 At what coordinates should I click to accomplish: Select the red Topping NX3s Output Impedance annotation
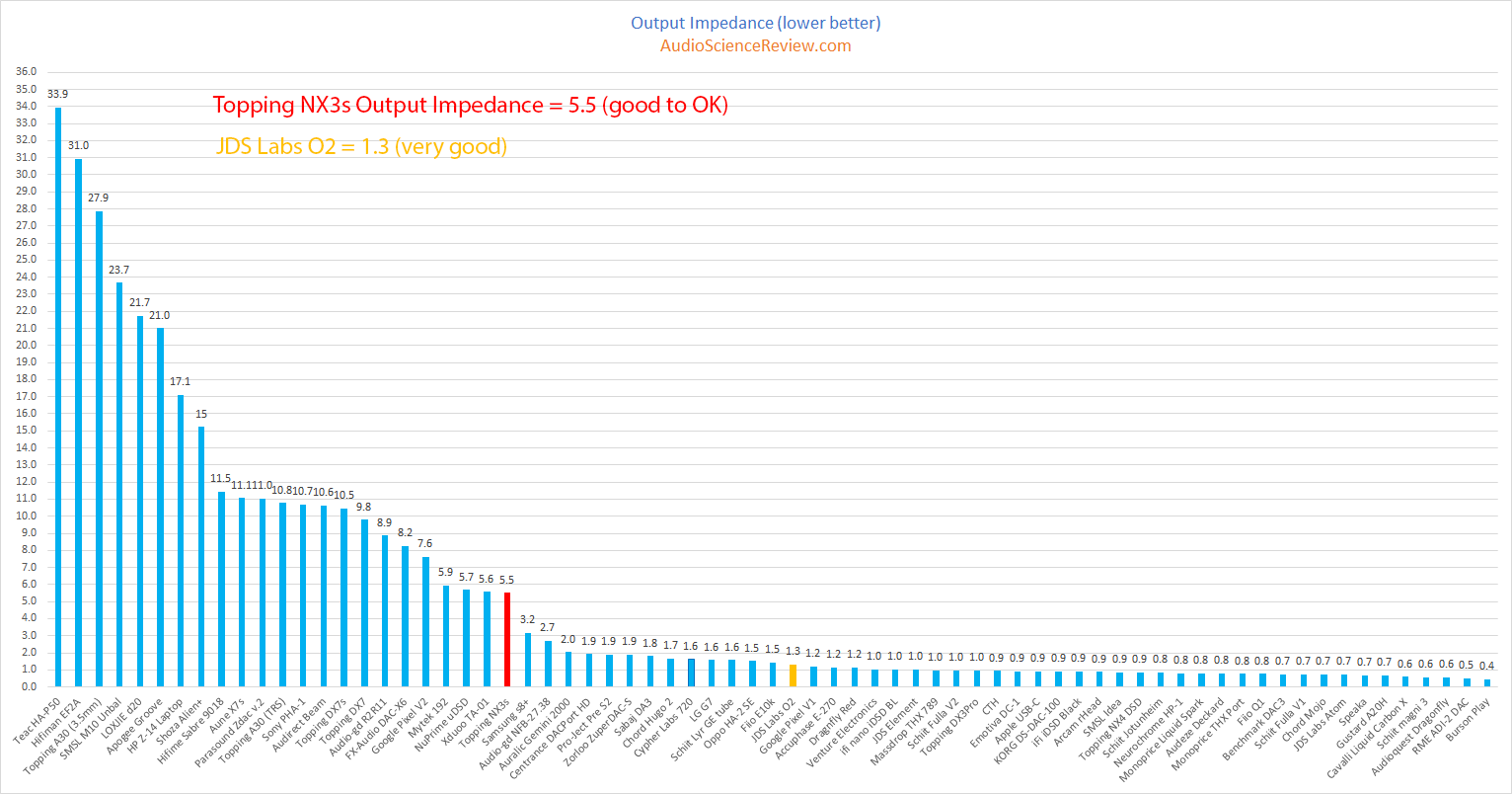coord(471,106)
